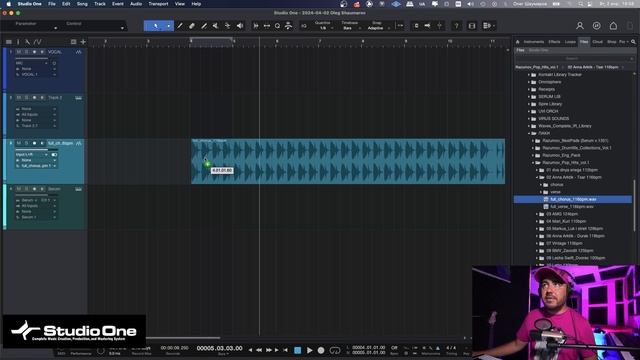Toggle the Loop transport button

(335, 350)
